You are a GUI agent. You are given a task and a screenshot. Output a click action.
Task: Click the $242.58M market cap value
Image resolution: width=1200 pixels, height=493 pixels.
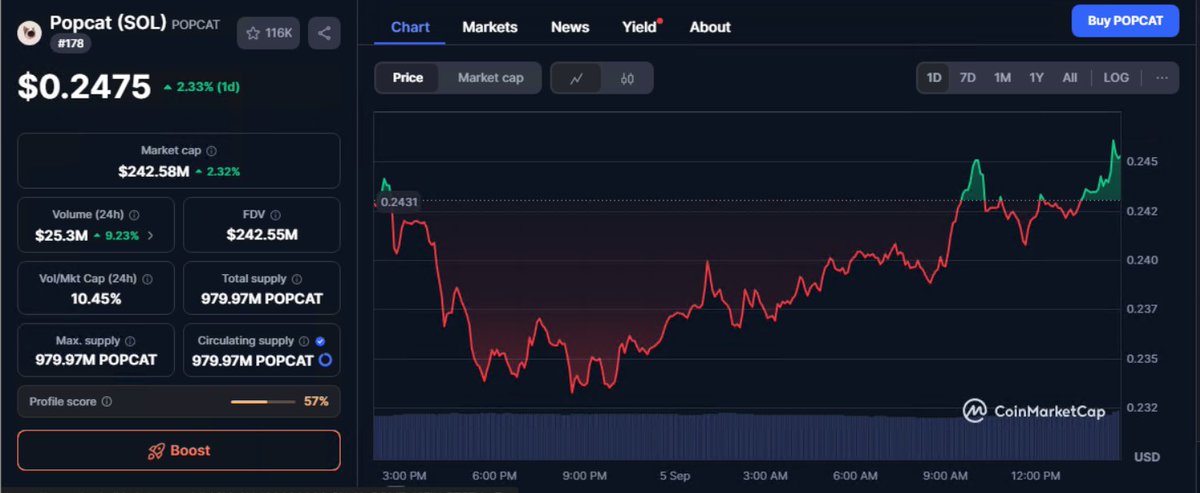[x=154, y=172]
